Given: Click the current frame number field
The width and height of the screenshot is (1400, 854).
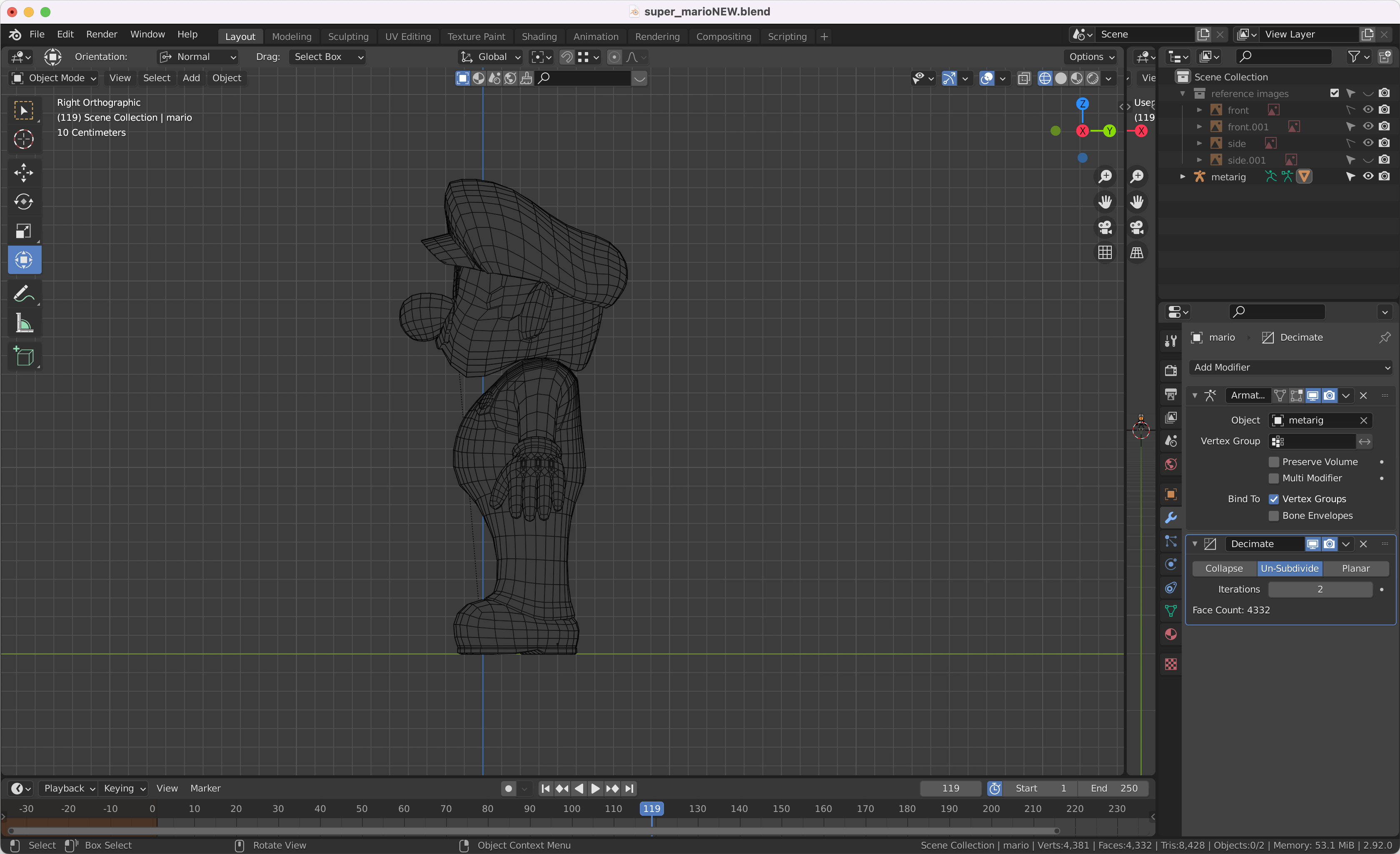Looking at the screenshot, I should (x=951, y=789).
